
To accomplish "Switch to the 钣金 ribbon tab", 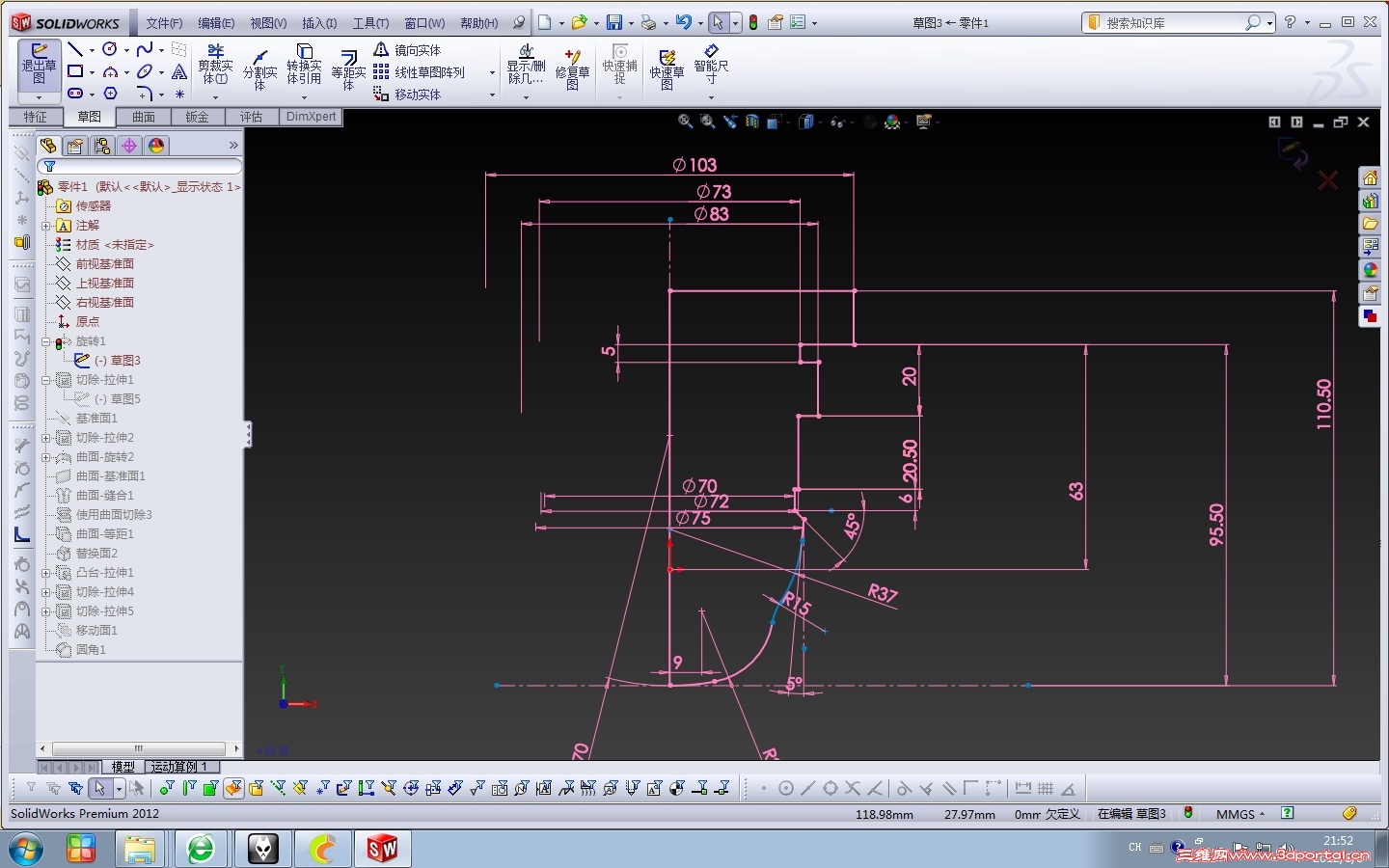I will pyautogui.click(x=198, y=117).
